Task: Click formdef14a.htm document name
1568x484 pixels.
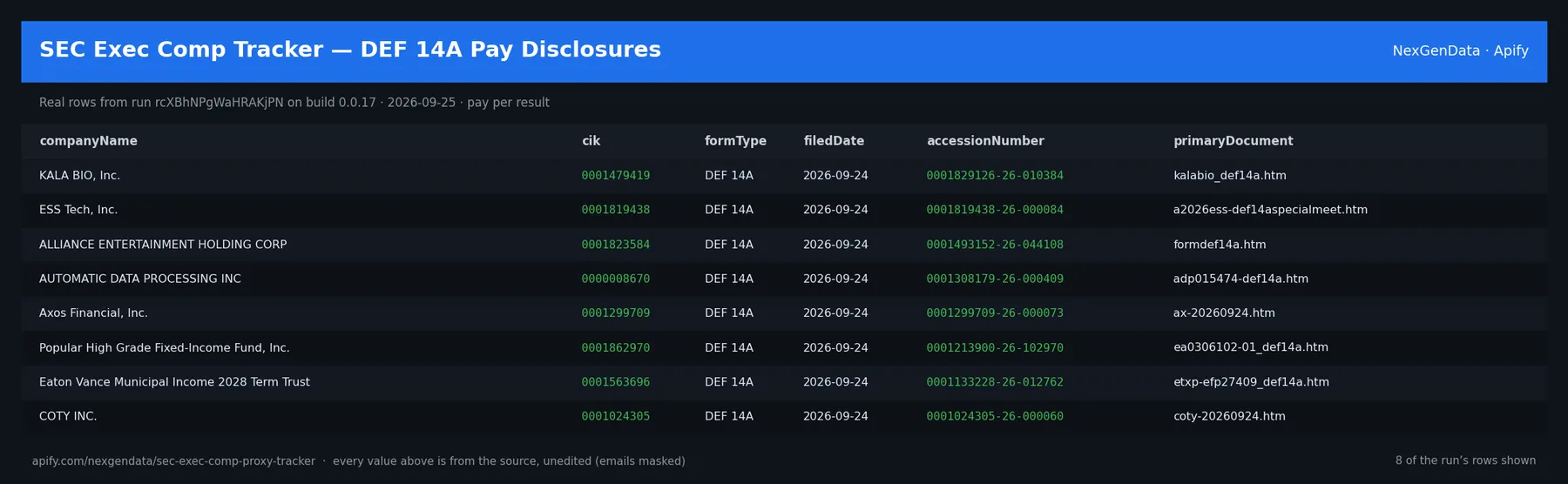Action: click(1220, 245)
